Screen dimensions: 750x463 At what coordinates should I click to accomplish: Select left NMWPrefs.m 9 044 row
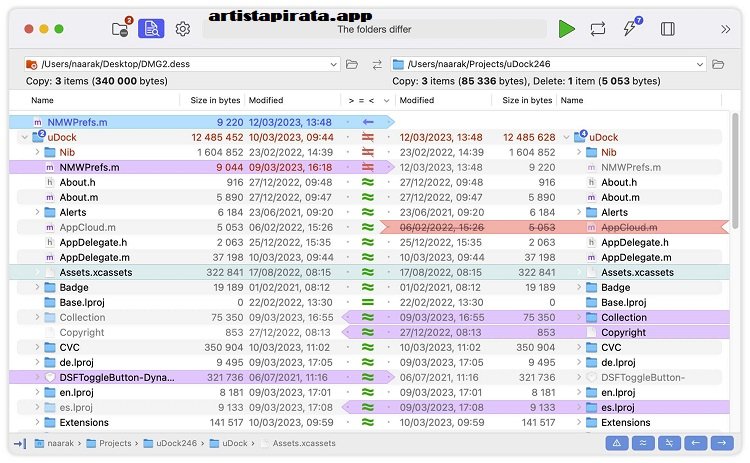coord(201,167)
